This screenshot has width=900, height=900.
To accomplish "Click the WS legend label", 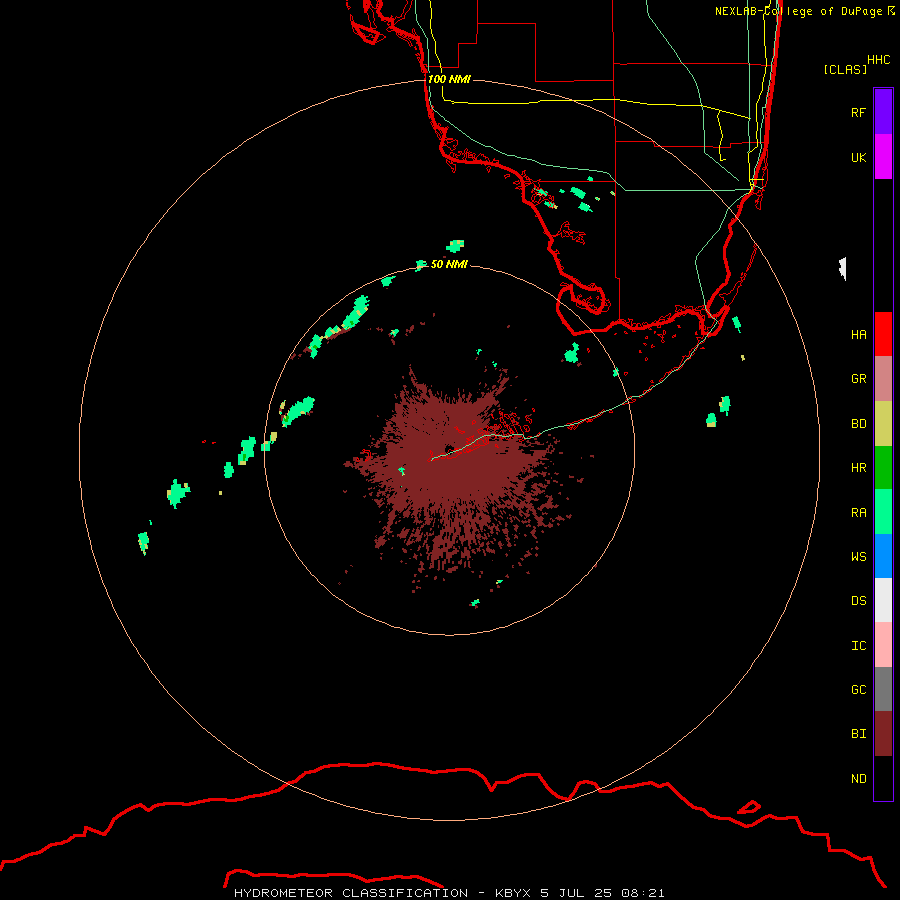I will (x=858, y=556).
